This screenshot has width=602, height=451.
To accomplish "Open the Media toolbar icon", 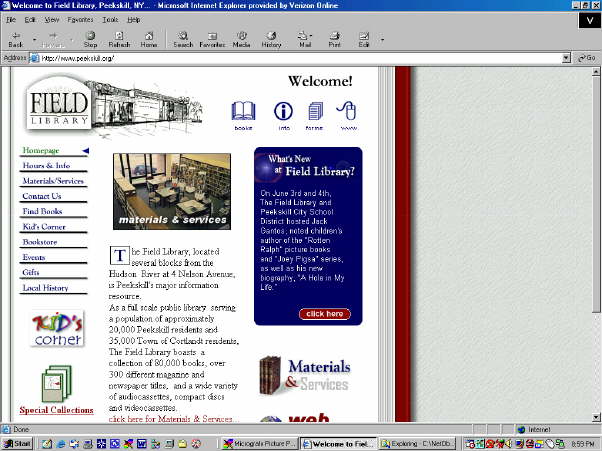I will [x=241, y=40].
